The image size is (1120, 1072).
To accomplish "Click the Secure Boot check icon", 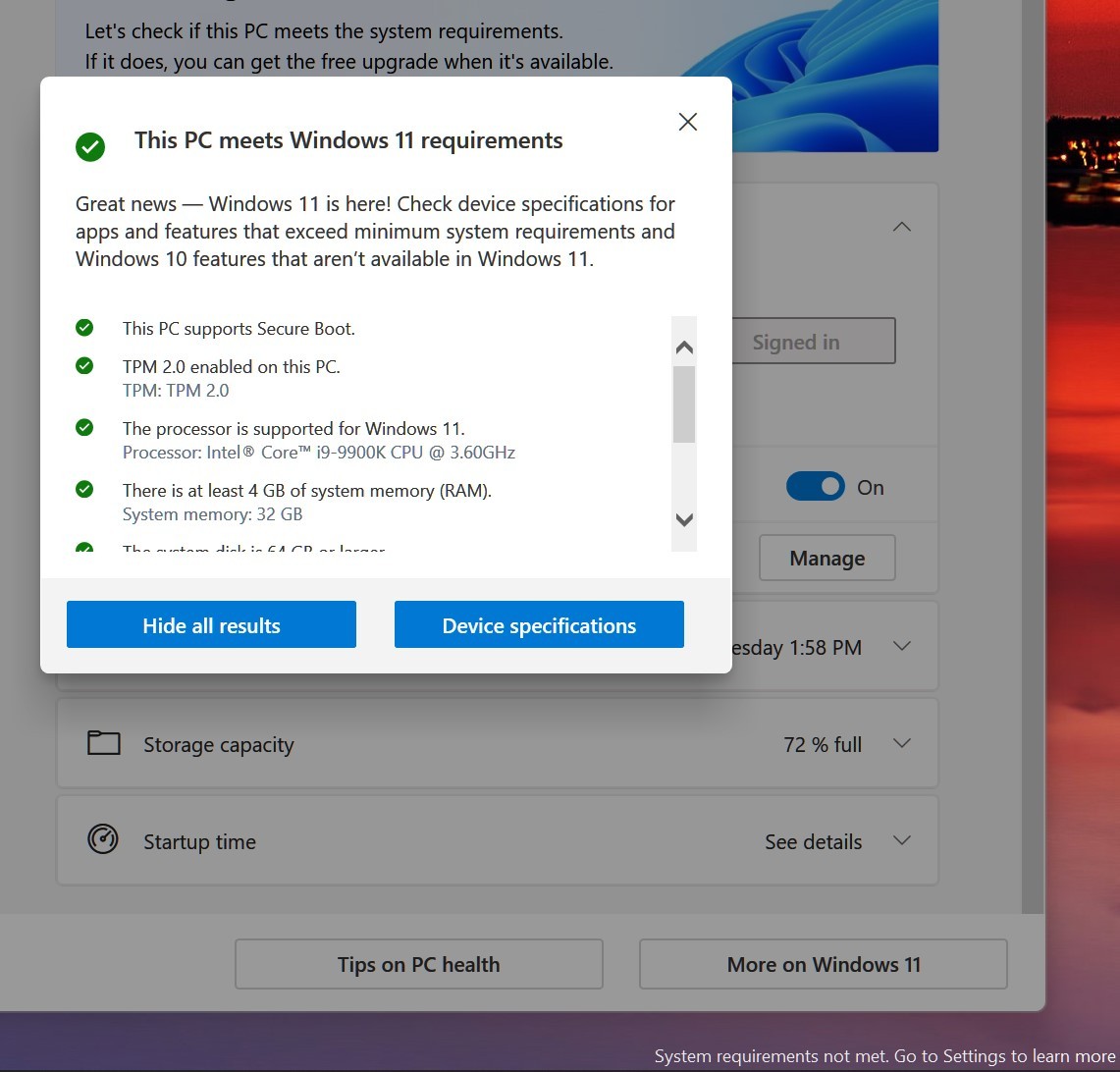I will [84, 327].
